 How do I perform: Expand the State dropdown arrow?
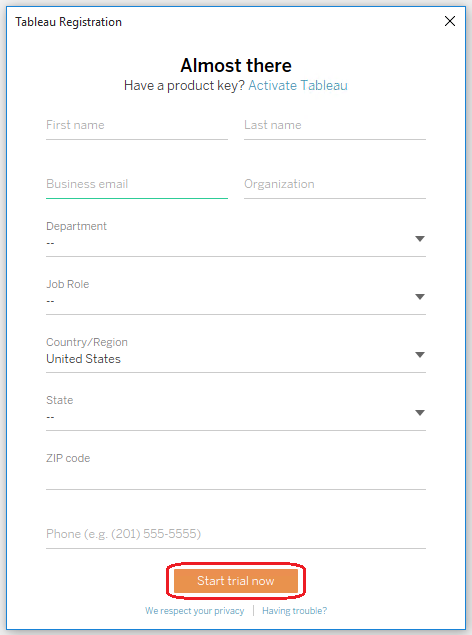pos(420,413)
